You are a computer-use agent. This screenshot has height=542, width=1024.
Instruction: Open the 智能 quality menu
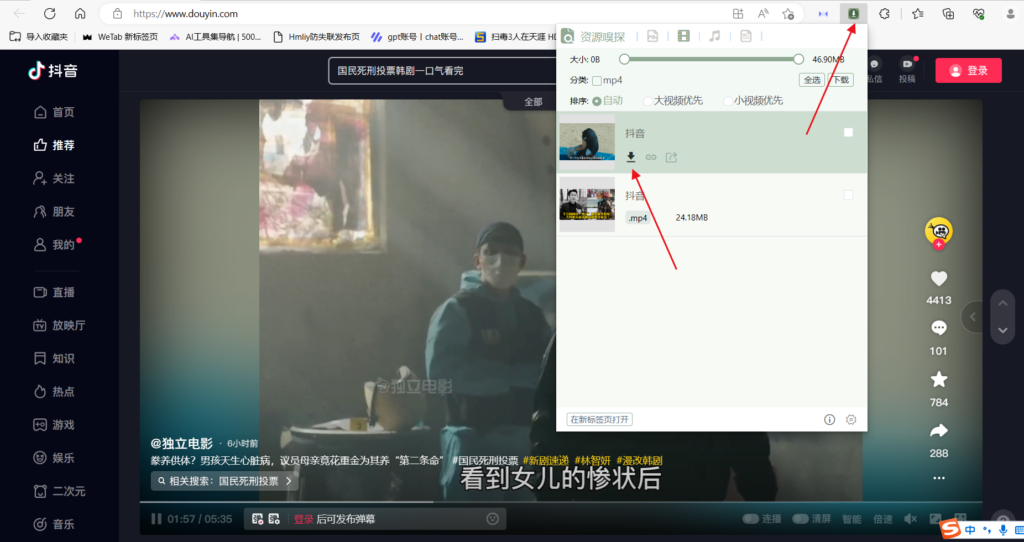click(x=852, y=518)
